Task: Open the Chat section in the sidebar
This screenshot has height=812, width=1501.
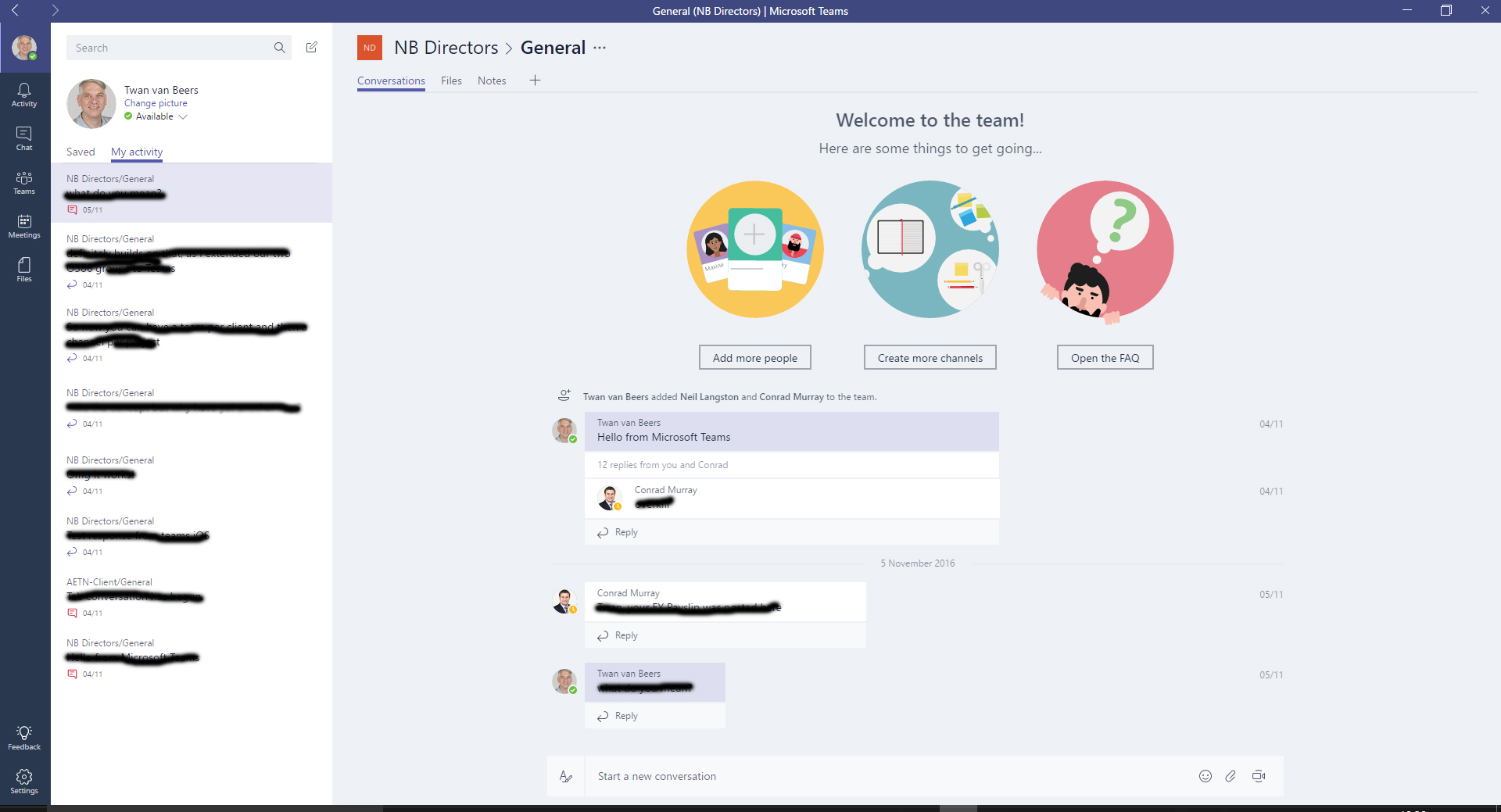Action: (24, 138)
